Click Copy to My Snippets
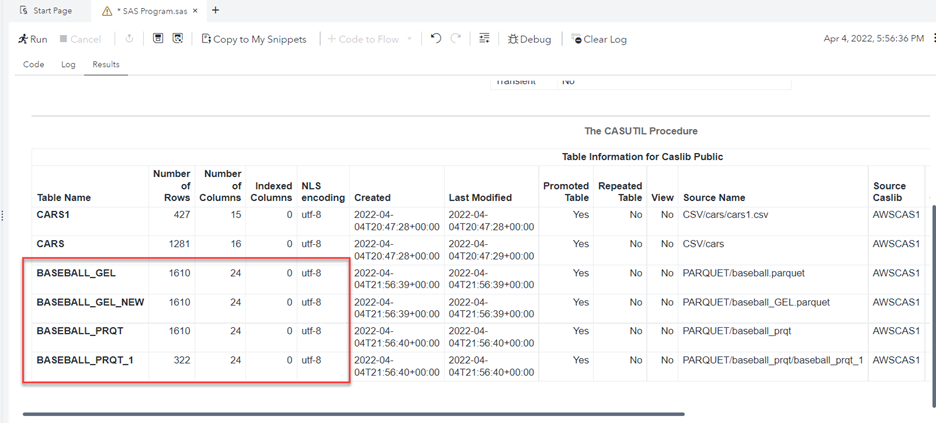This screenshot has height=423, width=936. click(254, 39)
